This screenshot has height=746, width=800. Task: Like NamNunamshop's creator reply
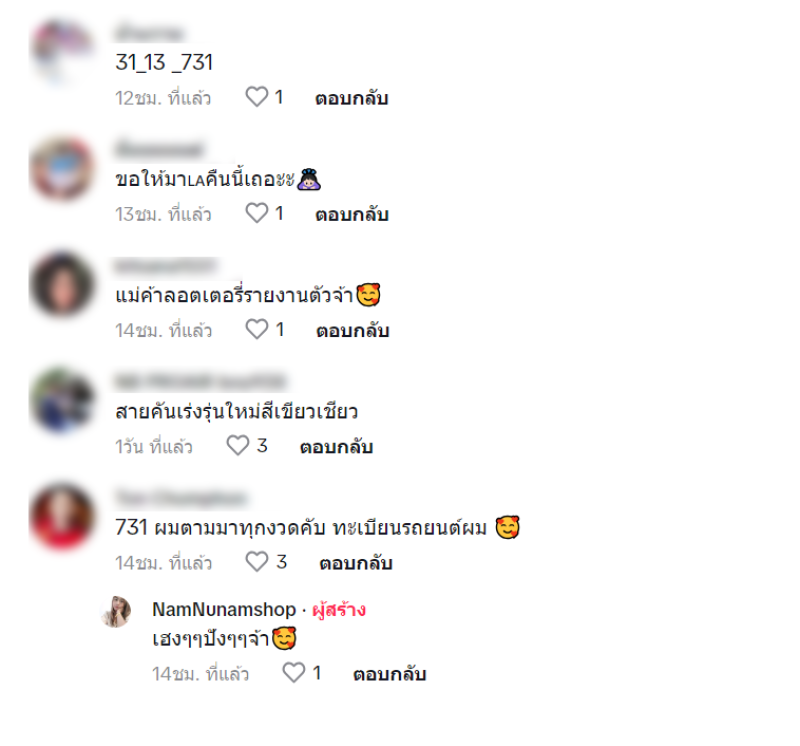pos(294,673)
